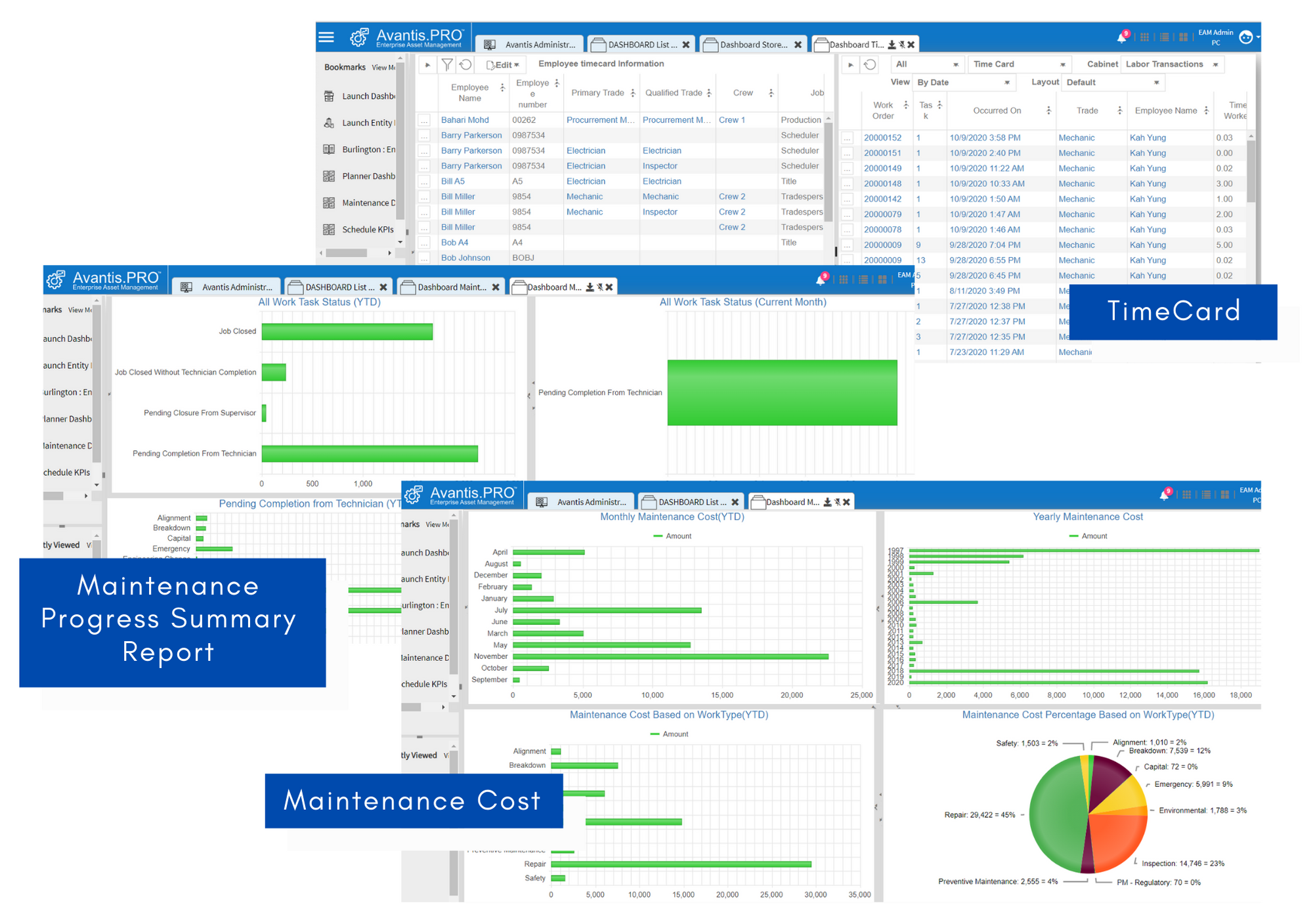This screenshot has width=1313, height=924.
Task: Open Bob Johnson employee link
Action: [x=465, y=258]
